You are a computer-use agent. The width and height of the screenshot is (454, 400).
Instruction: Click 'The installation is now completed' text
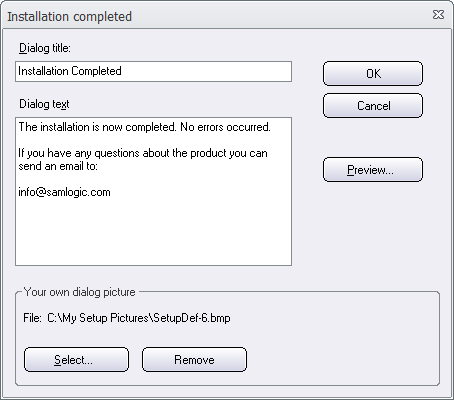[x=97, y=127]
